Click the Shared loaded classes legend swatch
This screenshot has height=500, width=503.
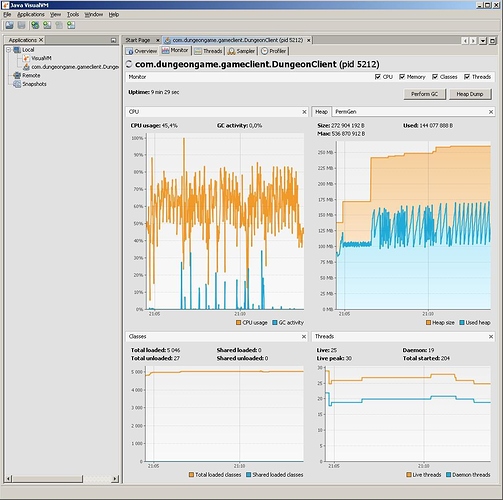coord(248,475)
